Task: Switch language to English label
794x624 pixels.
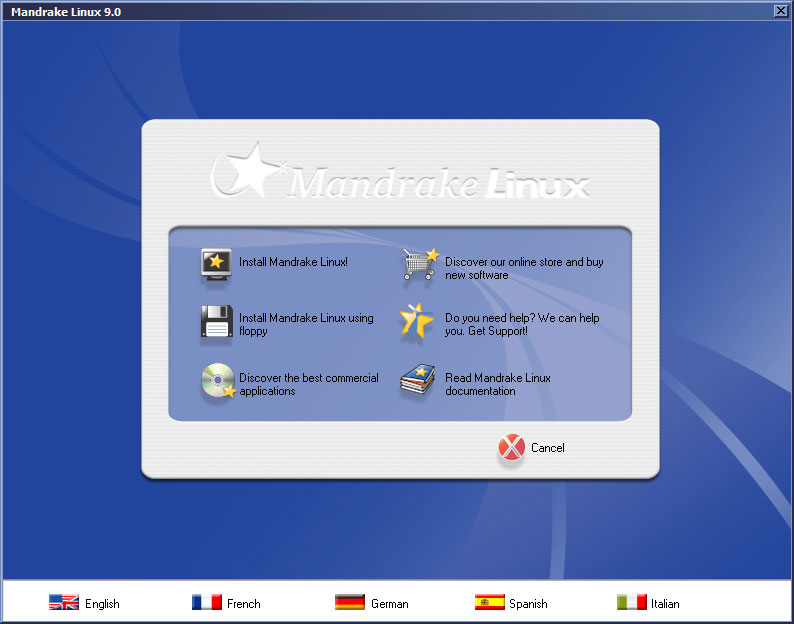Action: [102, 604]
